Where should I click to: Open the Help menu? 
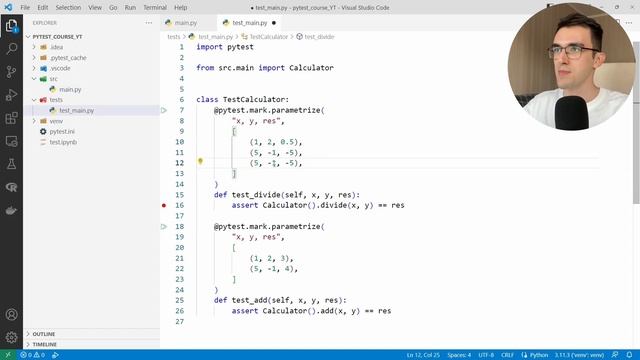pyautogui.click(x=180, y=7)
